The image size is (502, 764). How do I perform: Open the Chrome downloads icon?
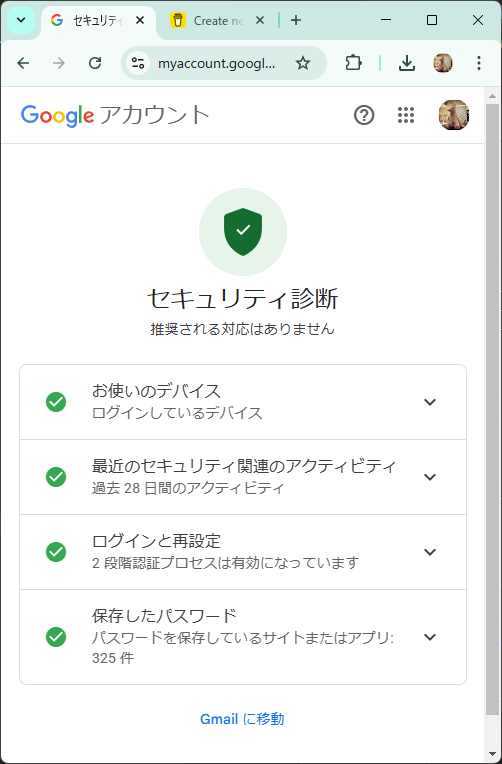click(406, 63)
